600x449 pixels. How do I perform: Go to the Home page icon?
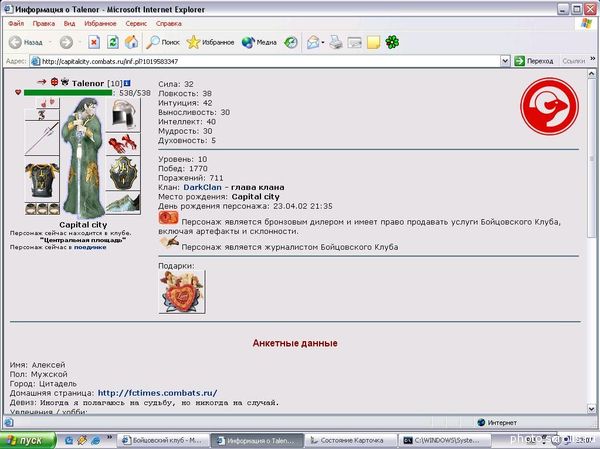pos(131,42)
